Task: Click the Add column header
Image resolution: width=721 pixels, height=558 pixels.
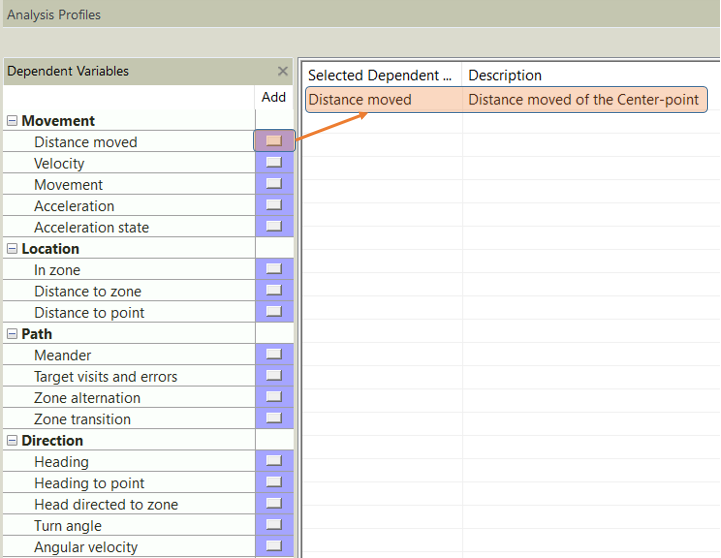Action: pyautogui.click(x=274, y=97)
